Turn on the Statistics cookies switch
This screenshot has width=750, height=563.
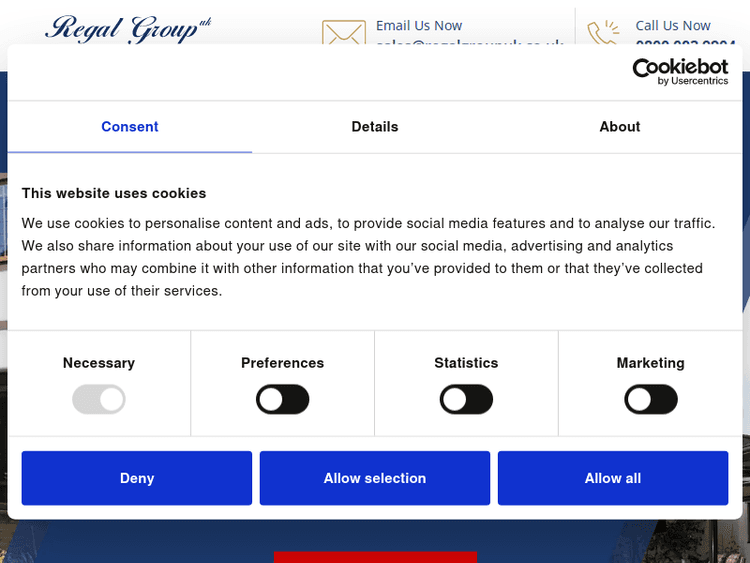pyautogui.click(x=466, y=401)
